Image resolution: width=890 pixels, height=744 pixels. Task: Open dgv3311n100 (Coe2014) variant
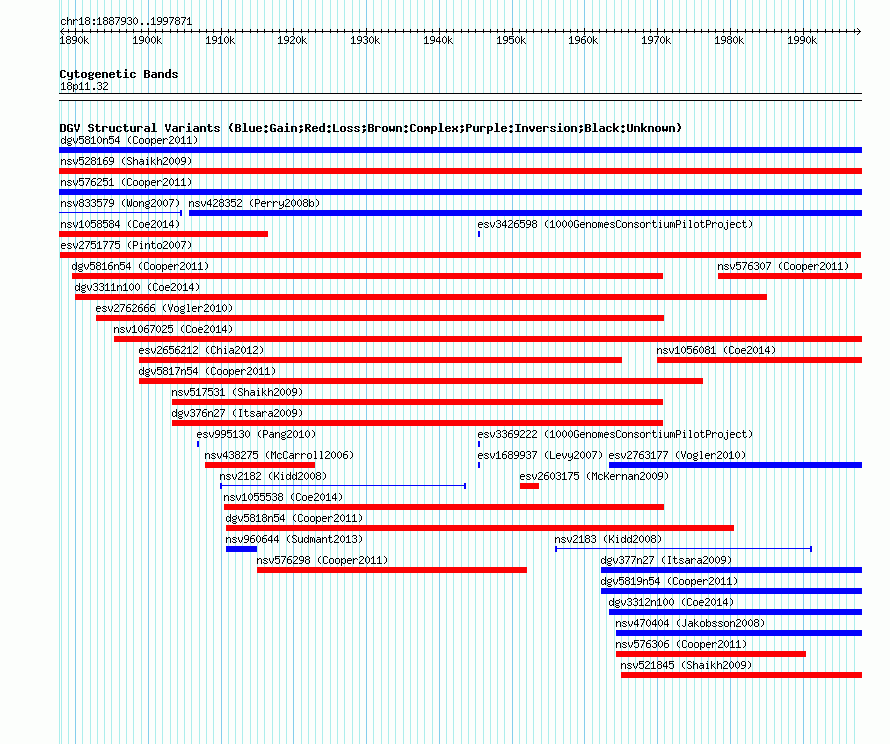[137, 287]
